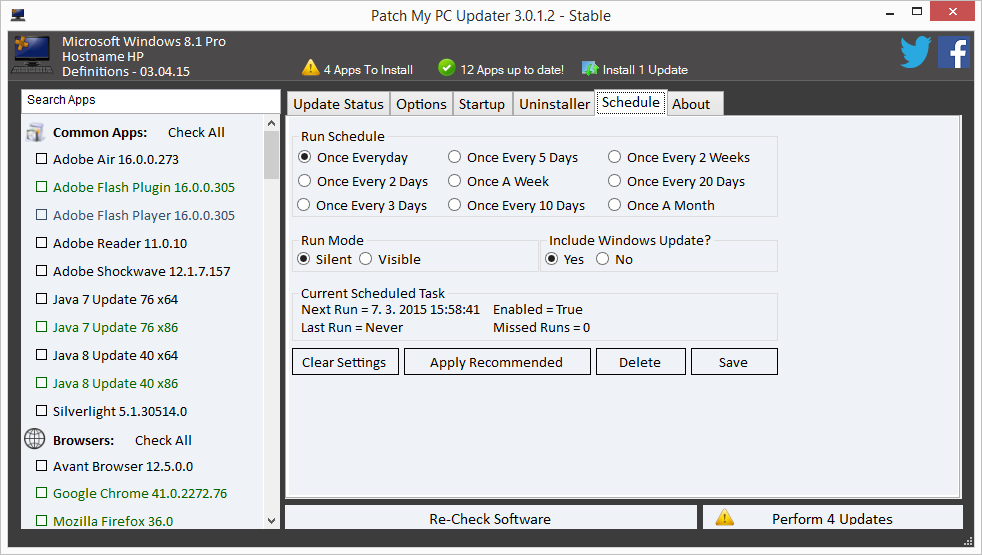This screenshot has height=555, width=982.
Task: Open the Options tab
Action: tap(421, 104)
